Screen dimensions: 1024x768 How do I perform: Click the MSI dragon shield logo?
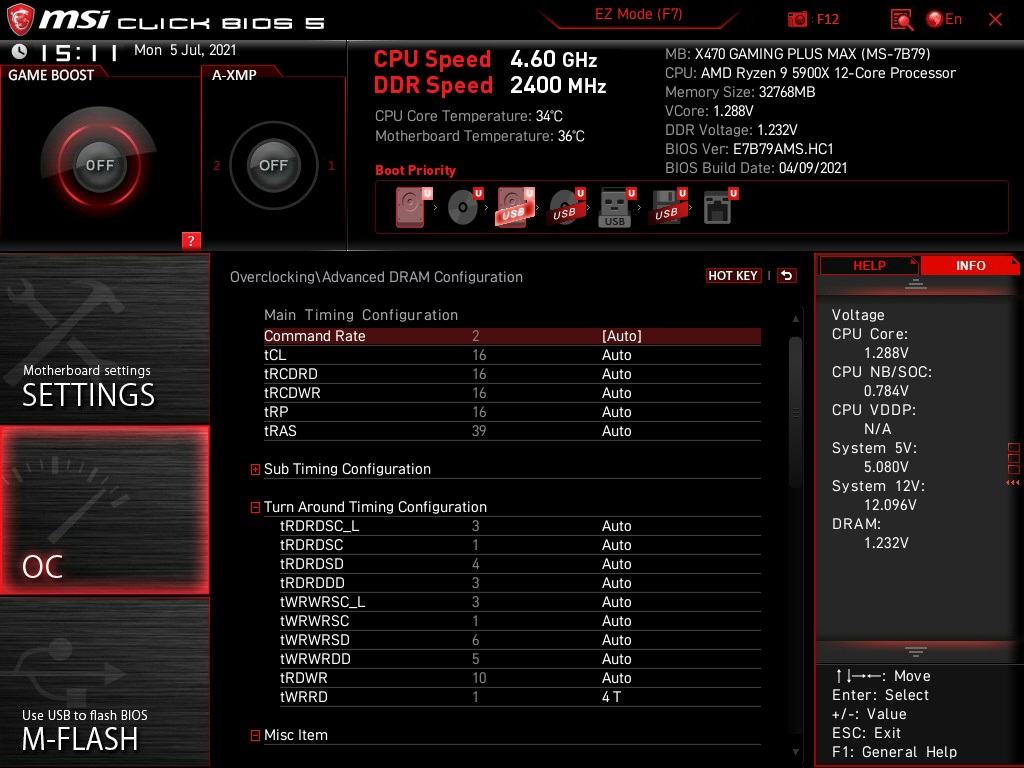(20, 20)
